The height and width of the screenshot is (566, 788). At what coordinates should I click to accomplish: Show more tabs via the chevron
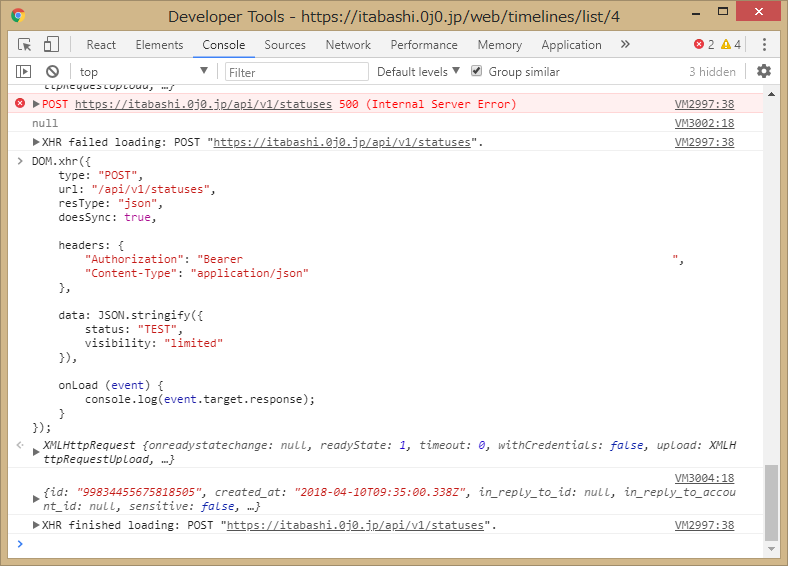pos(625,45)
